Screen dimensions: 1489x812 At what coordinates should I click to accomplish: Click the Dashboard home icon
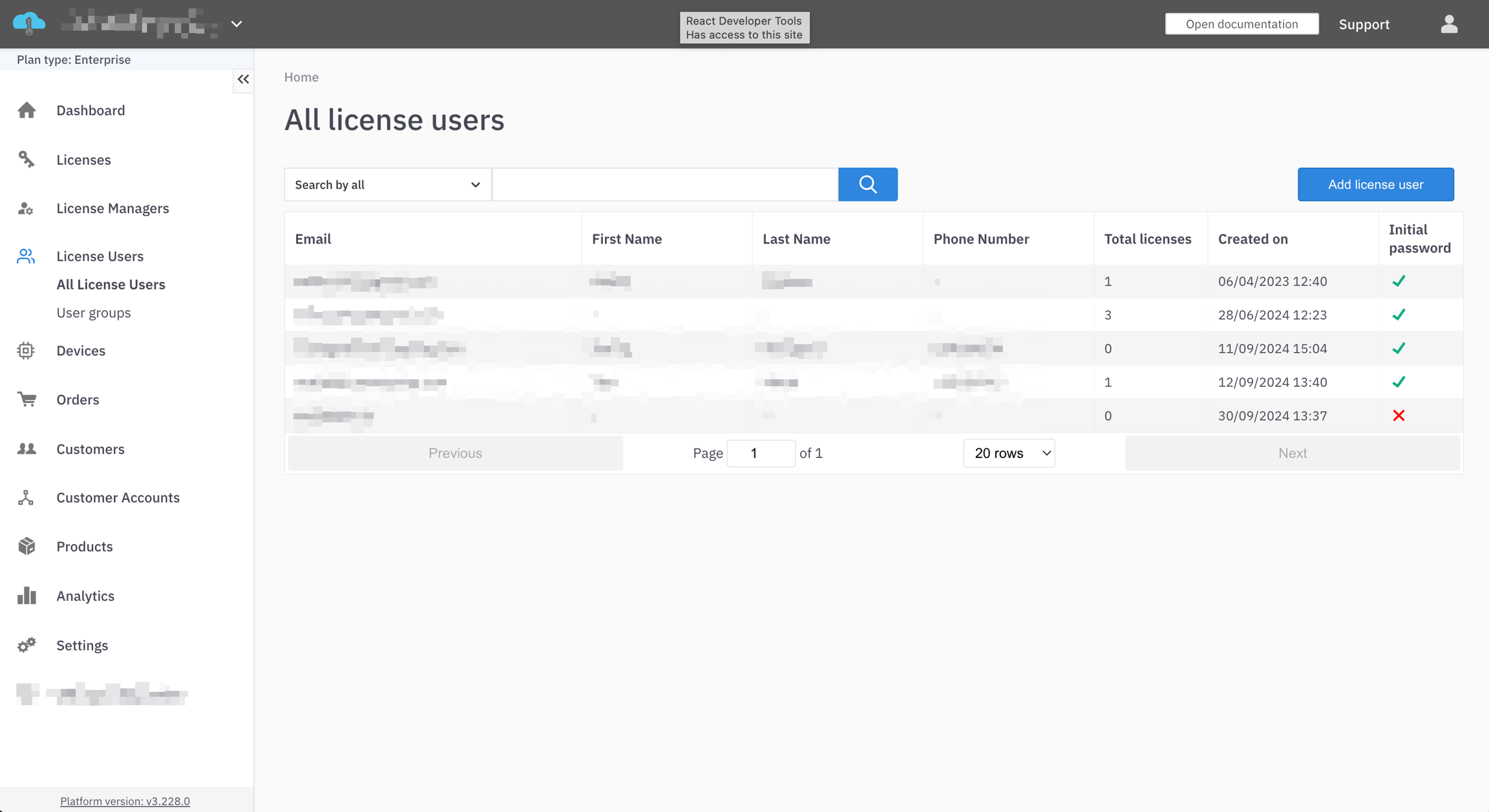pyautogui.click(x=26, y=110)
